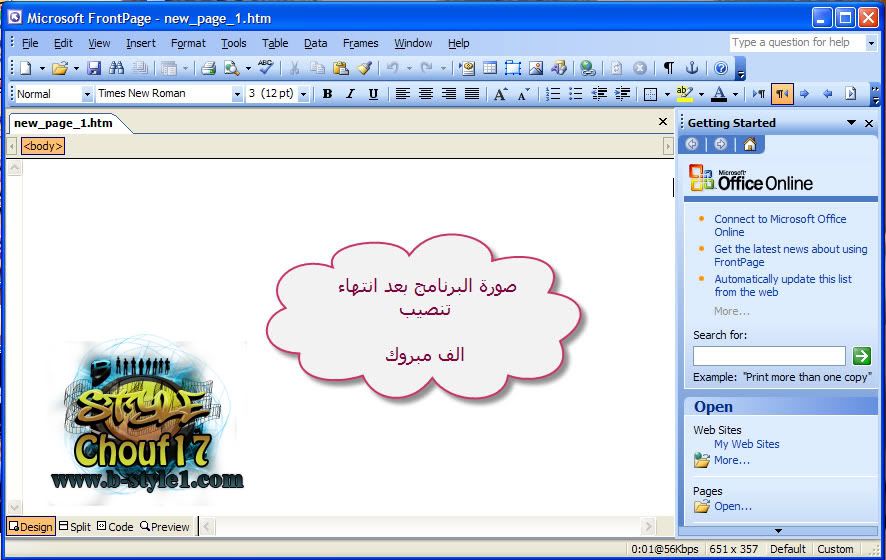886x560 pixels.
Task: Open the File menu
Action: (x=30, y=44)
